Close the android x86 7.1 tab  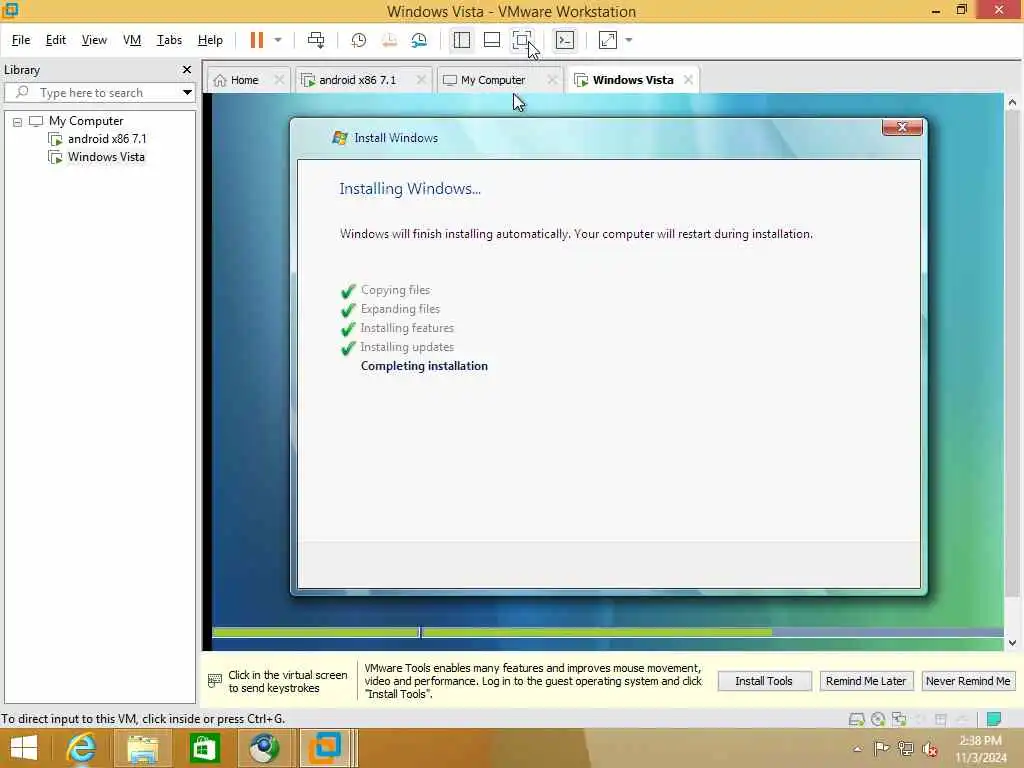[x=421, y=80]
